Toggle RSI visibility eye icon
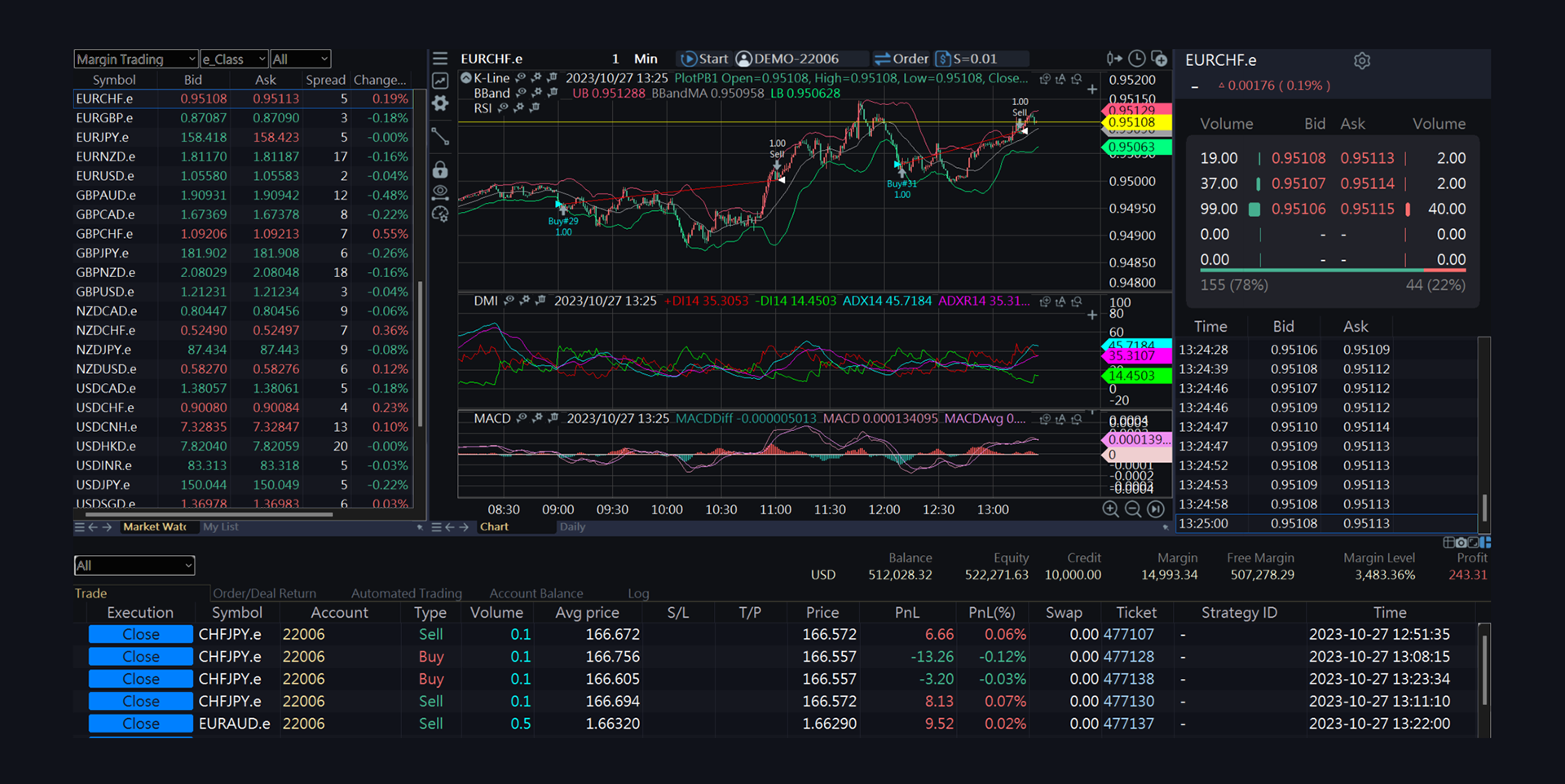 point(503,108)
